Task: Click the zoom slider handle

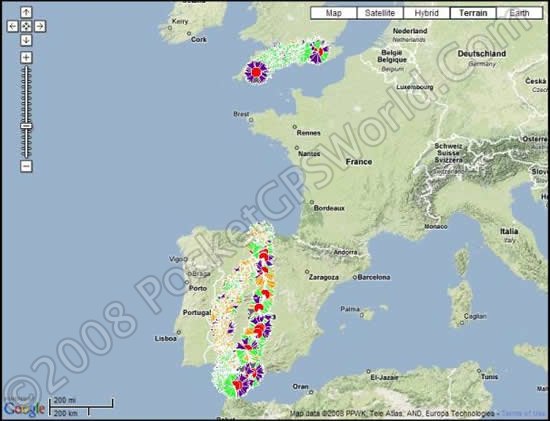Action: coord(26,126)
